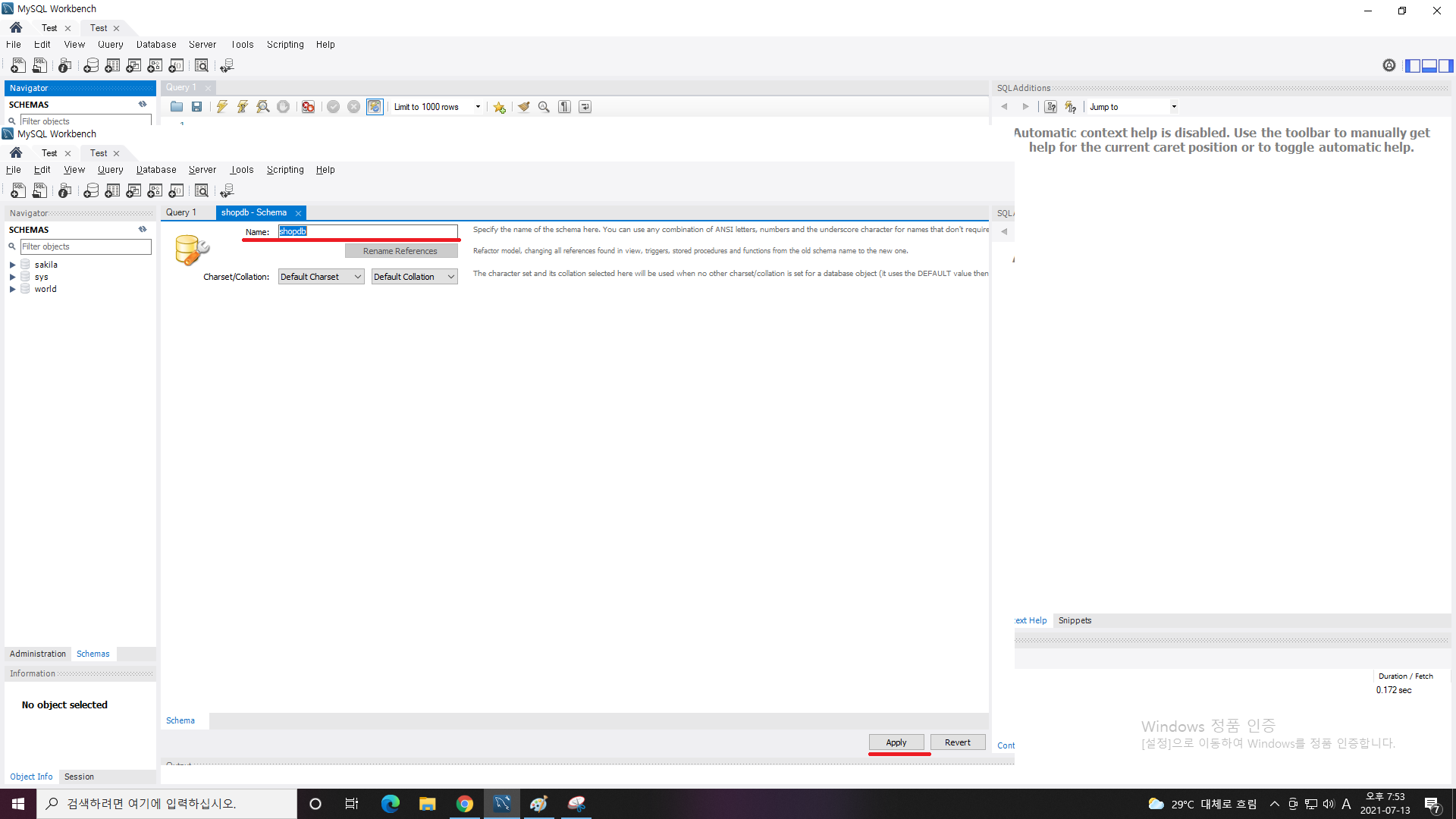Click the Save script floppy disk icon
The width and height of the screenshot is (1456, 819).
[x=196, y=107]
